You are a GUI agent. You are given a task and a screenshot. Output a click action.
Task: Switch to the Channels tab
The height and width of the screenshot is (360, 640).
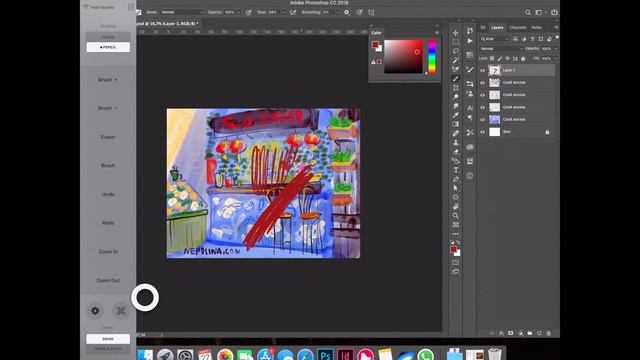(x=518, y=27)
